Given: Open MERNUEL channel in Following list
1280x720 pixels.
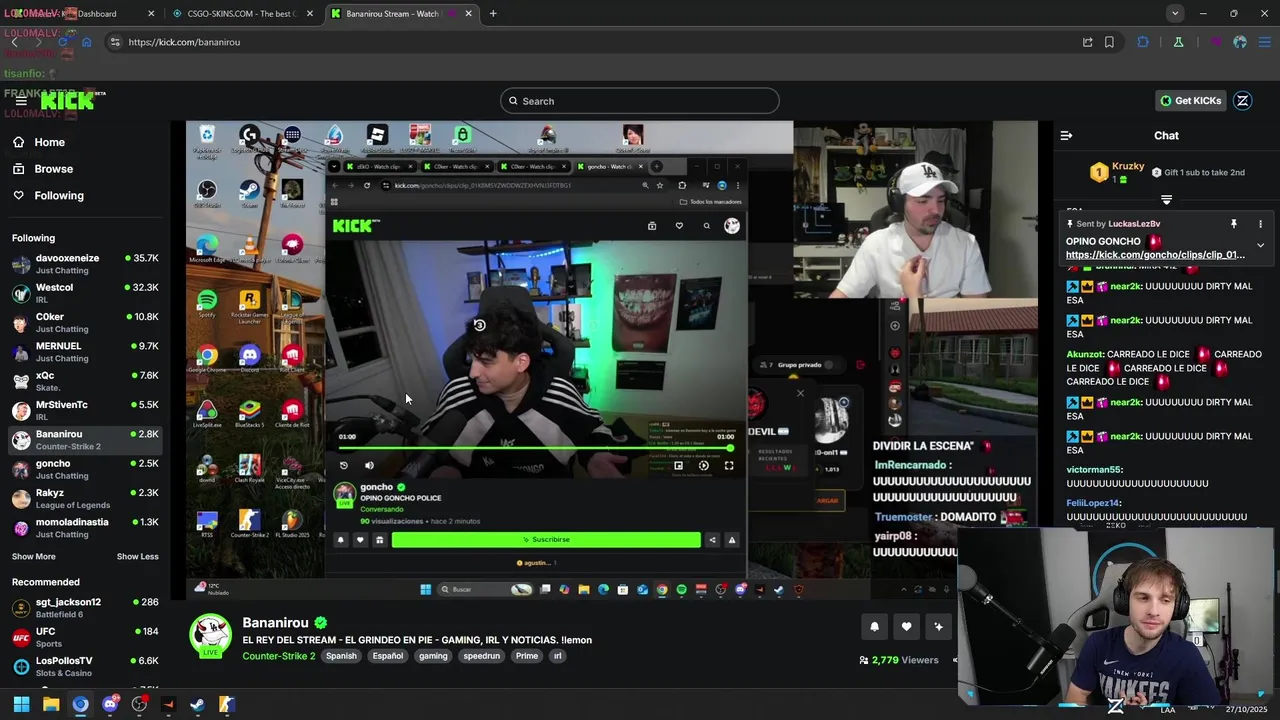Looking at the screenshot, I should point(85,352).
